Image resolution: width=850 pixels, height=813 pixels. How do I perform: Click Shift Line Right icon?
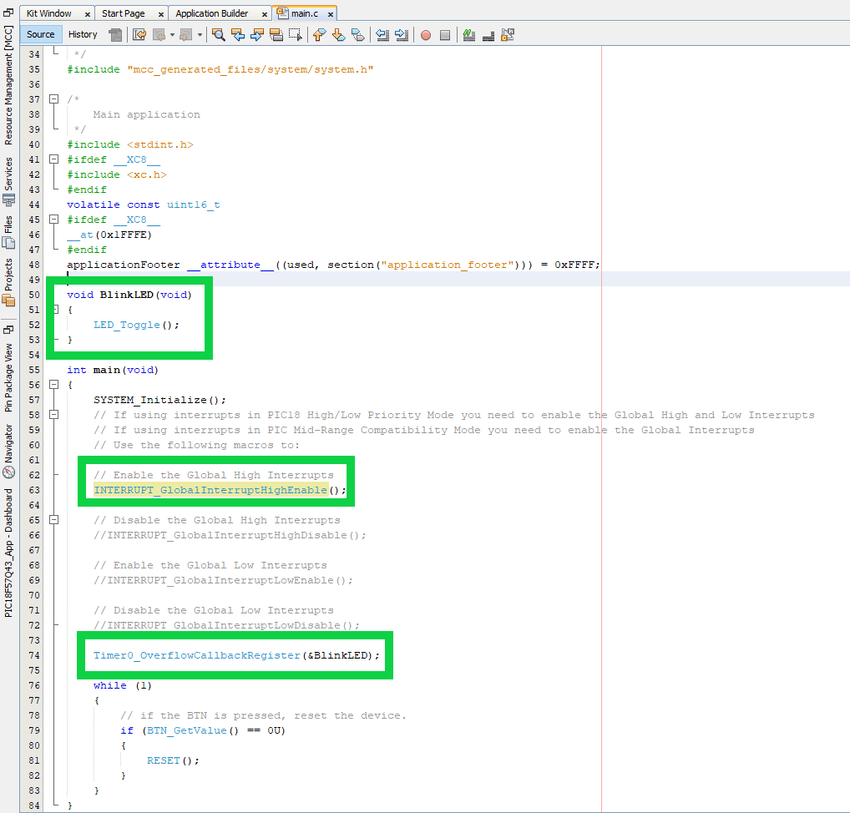[x=401, y=35]
